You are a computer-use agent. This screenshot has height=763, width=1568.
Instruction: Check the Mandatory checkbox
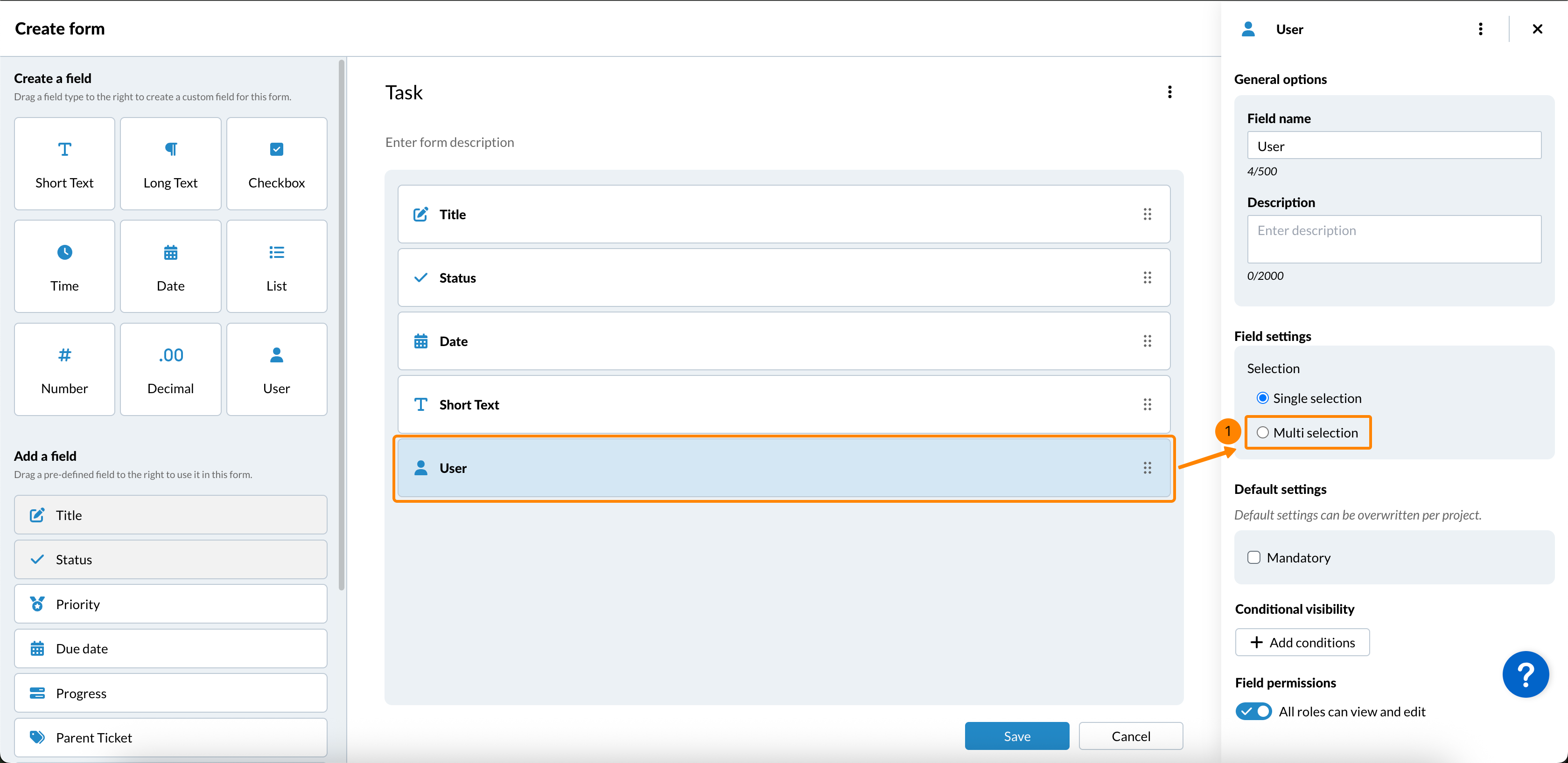pyautogui.click(x=1254, y=557)
